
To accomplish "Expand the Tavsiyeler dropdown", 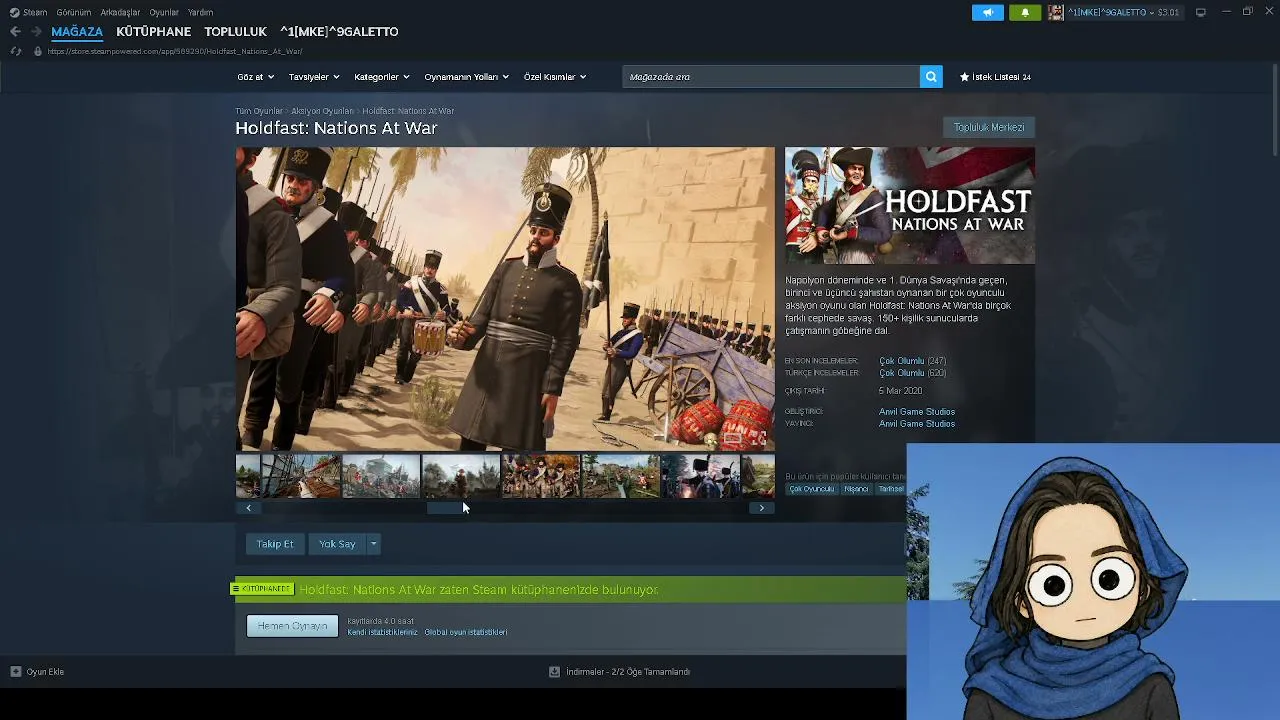I will 314,77.
